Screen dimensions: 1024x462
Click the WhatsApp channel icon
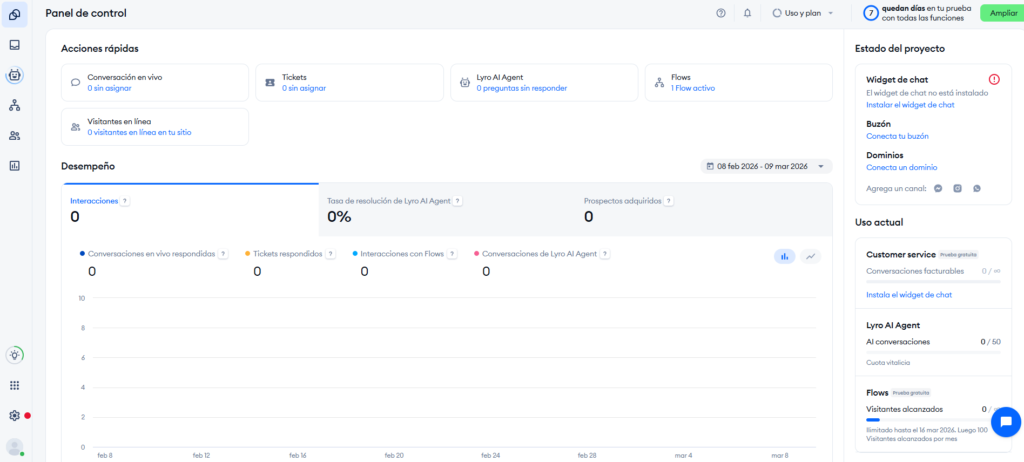click(977, 188)
